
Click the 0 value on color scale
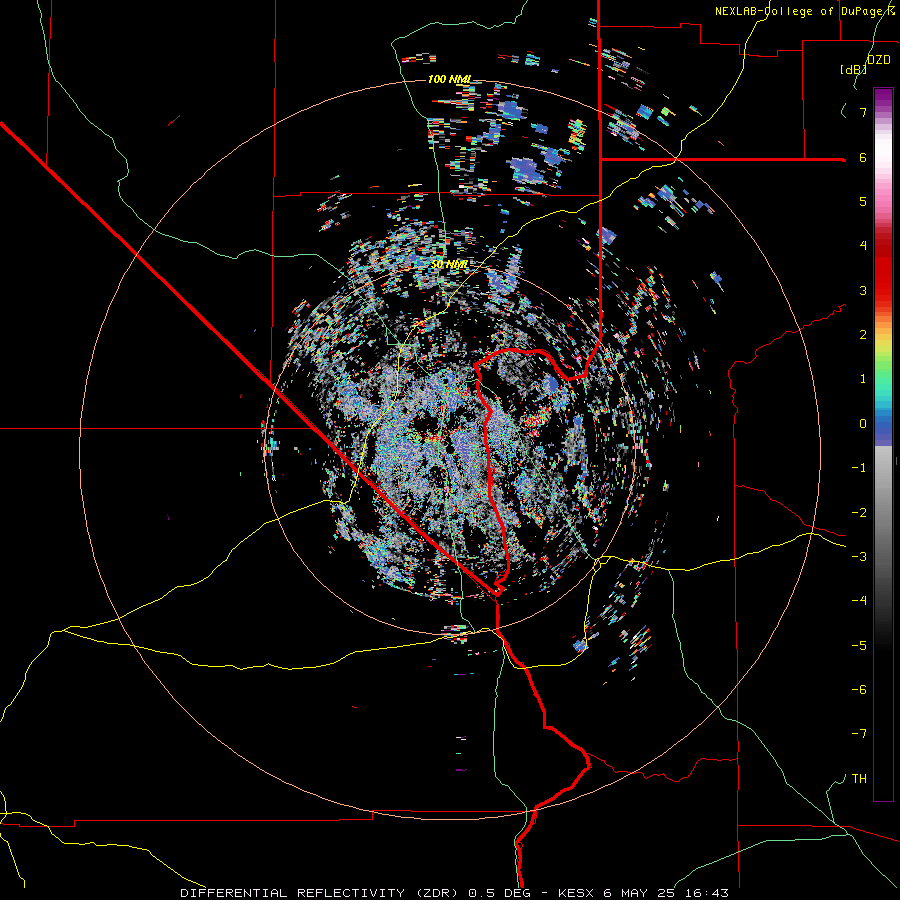(x=863, y=424)
